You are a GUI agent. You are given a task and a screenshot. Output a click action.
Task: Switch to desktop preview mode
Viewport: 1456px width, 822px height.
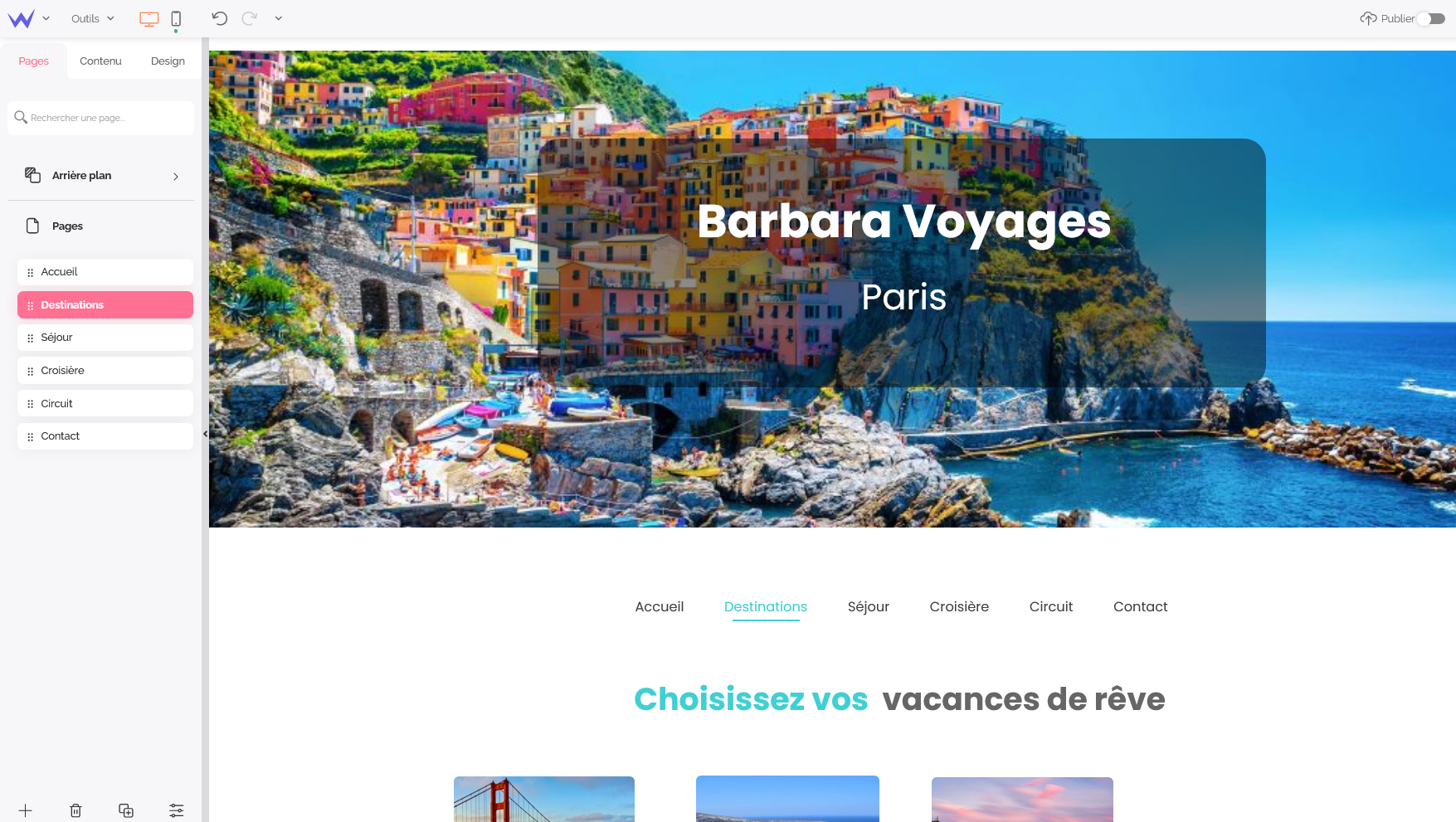tap(149, 19)
